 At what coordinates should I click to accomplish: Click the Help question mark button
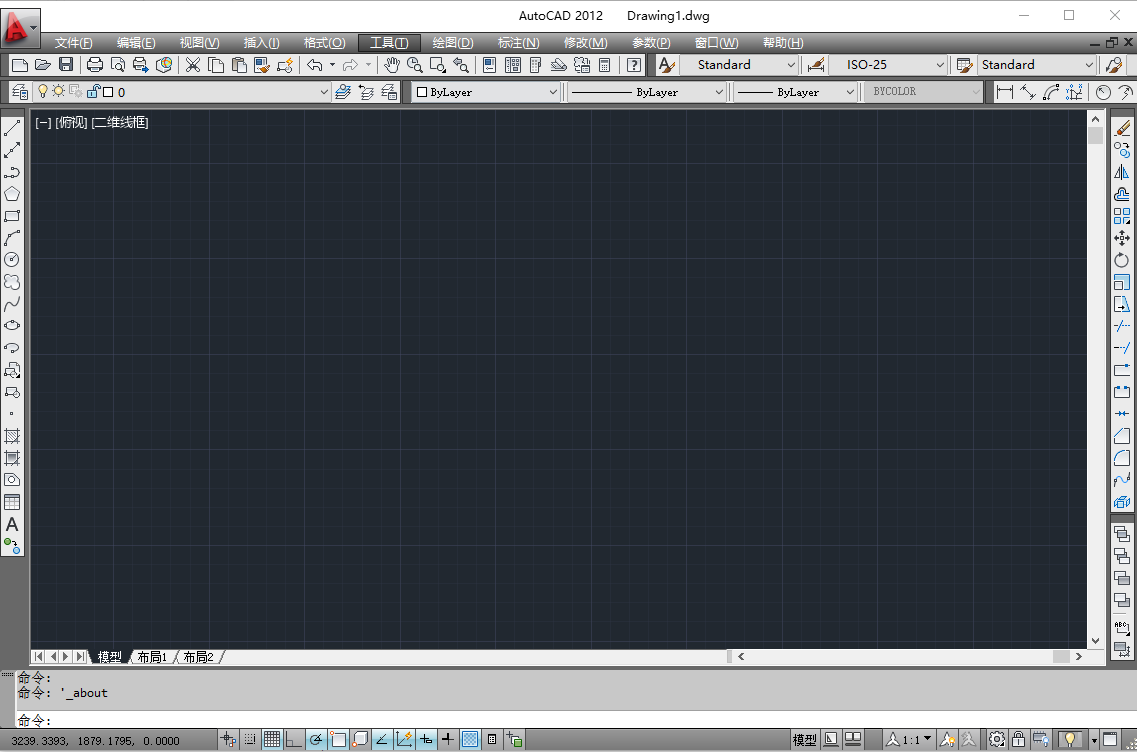[634, 65]
